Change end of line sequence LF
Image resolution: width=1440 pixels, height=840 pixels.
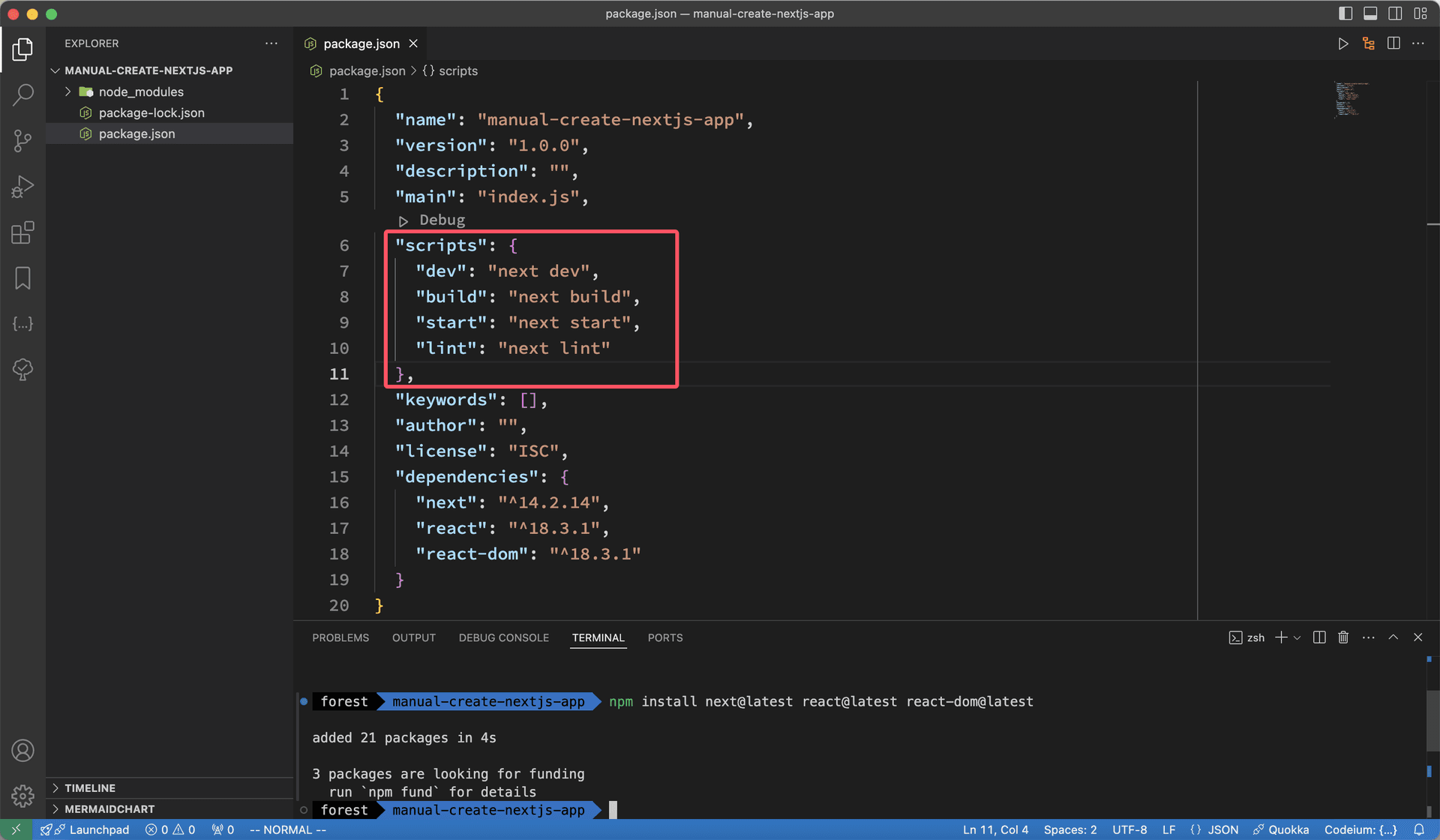click(1168, 829)
